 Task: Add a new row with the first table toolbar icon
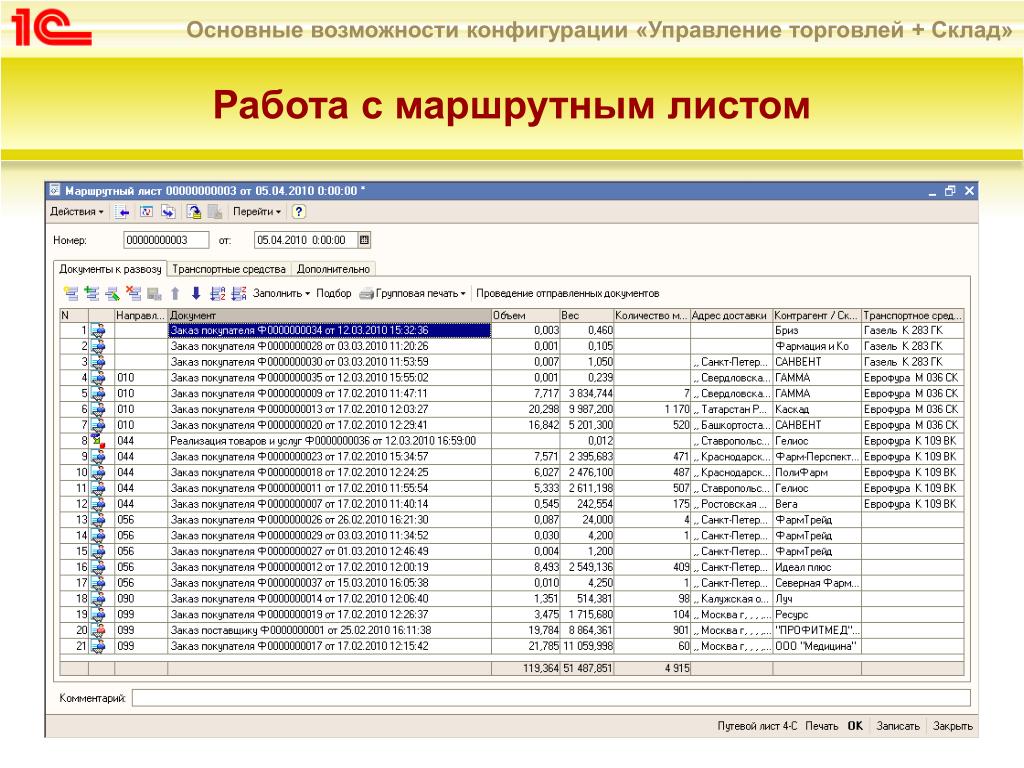point(71,293)
